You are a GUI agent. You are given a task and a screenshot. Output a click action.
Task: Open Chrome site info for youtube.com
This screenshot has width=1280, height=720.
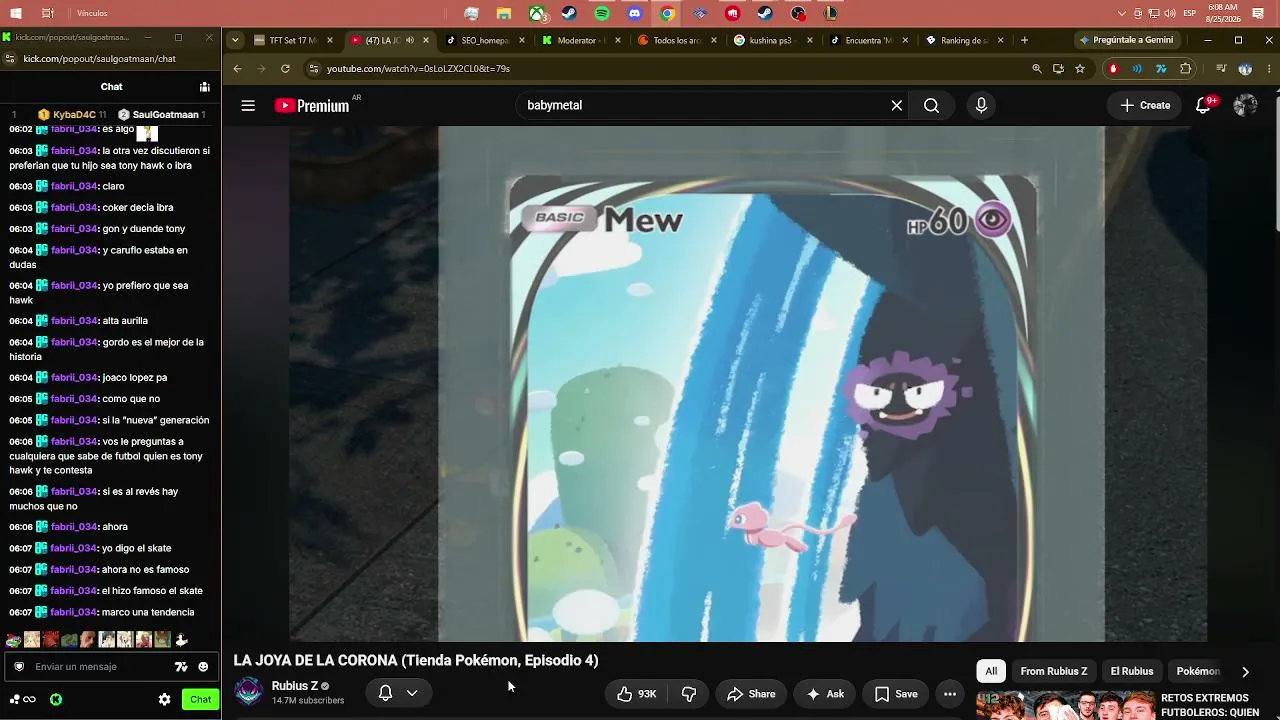click(x=314, y=69)
